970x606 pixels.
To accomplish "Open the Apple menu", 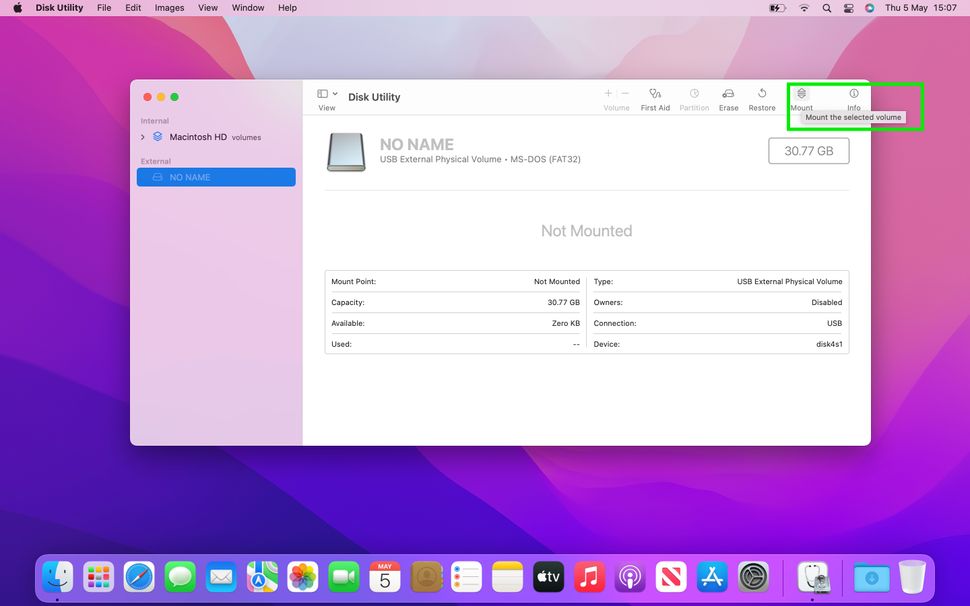I will (x=17, y=8).
